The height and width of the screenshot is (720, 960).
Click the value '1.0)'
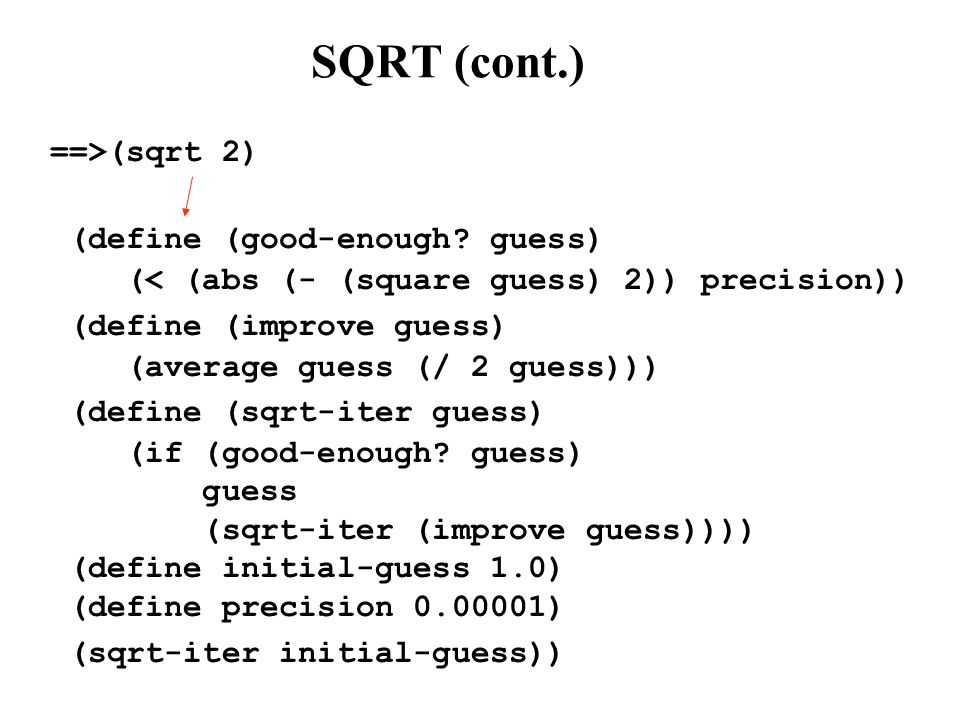tap(525, 569)
